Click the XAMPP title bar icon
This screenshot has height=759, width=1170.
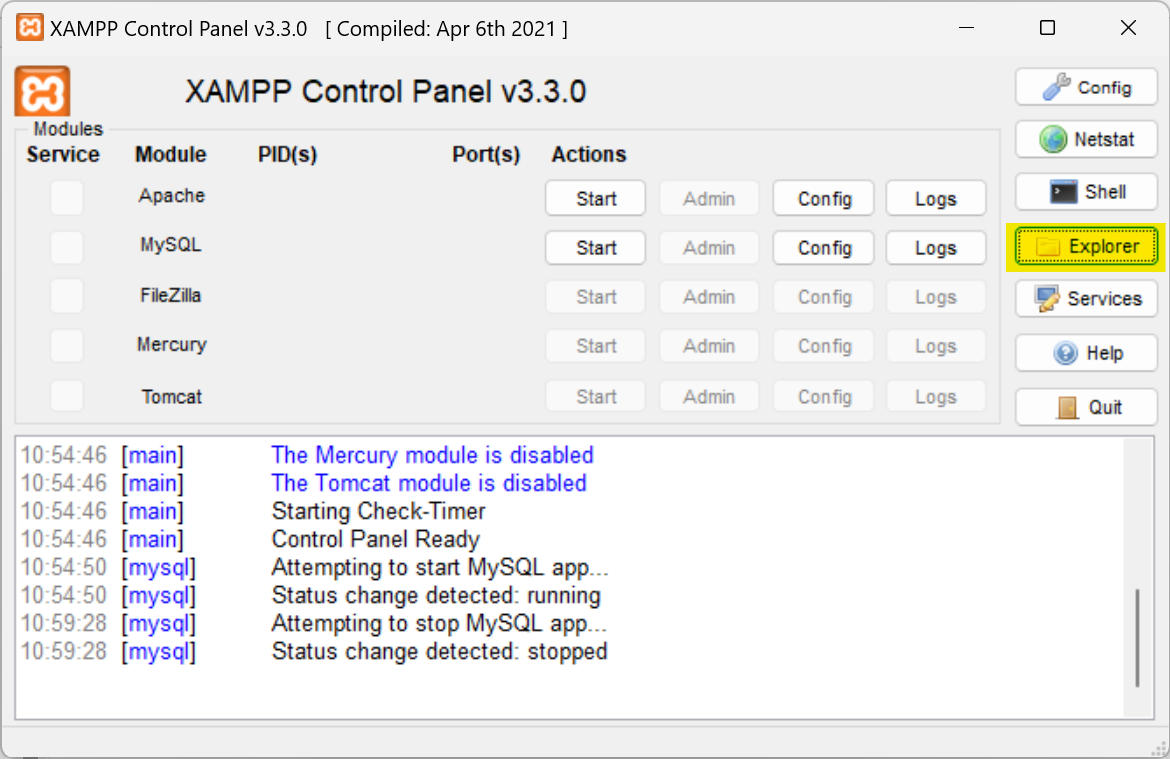point(30,28)
